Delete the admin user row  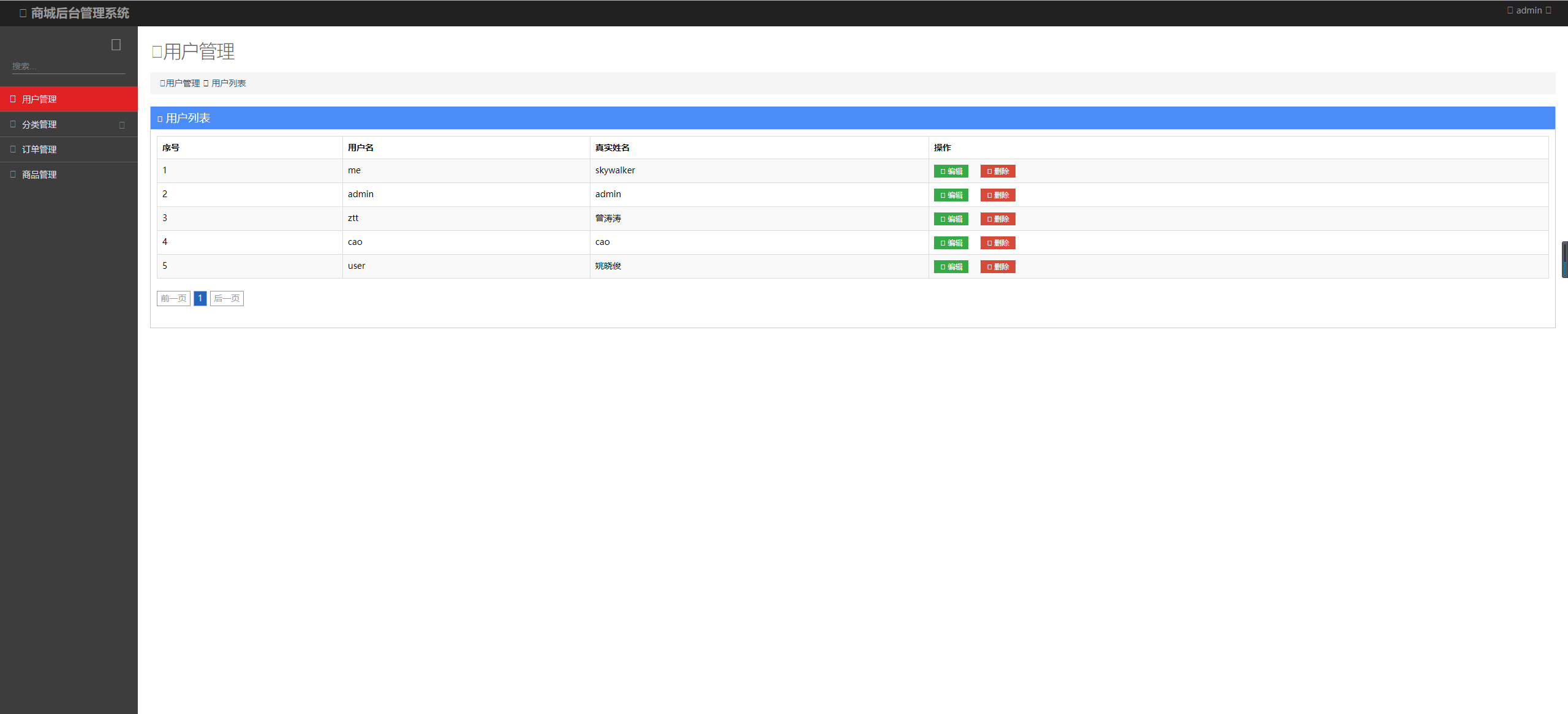coord(997,195)
